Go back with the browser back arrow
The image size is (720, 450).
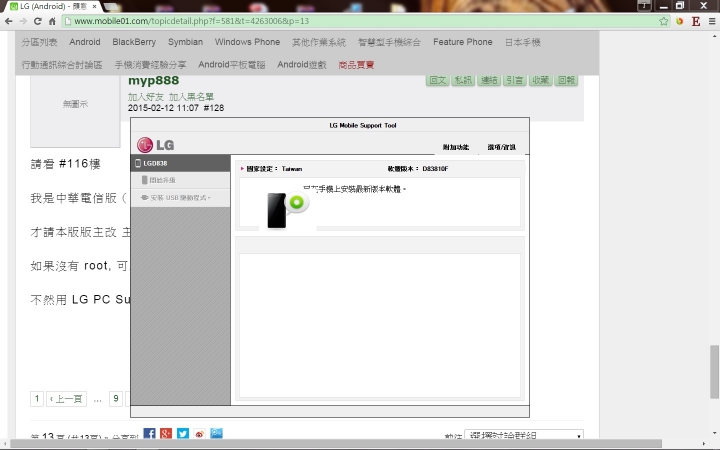8,21
